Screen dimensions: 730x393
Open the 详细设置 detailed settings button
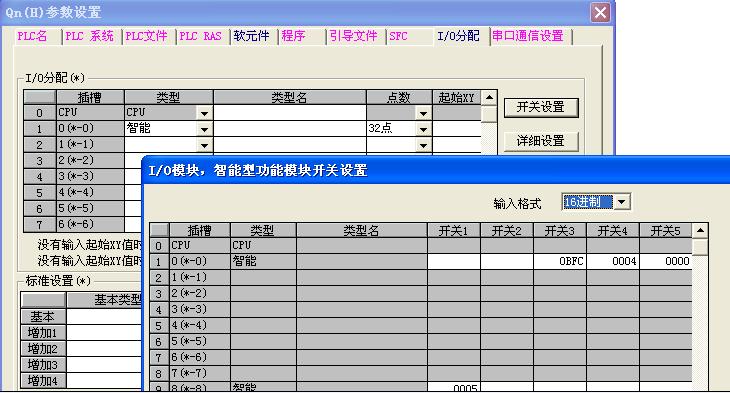(541, 141)
